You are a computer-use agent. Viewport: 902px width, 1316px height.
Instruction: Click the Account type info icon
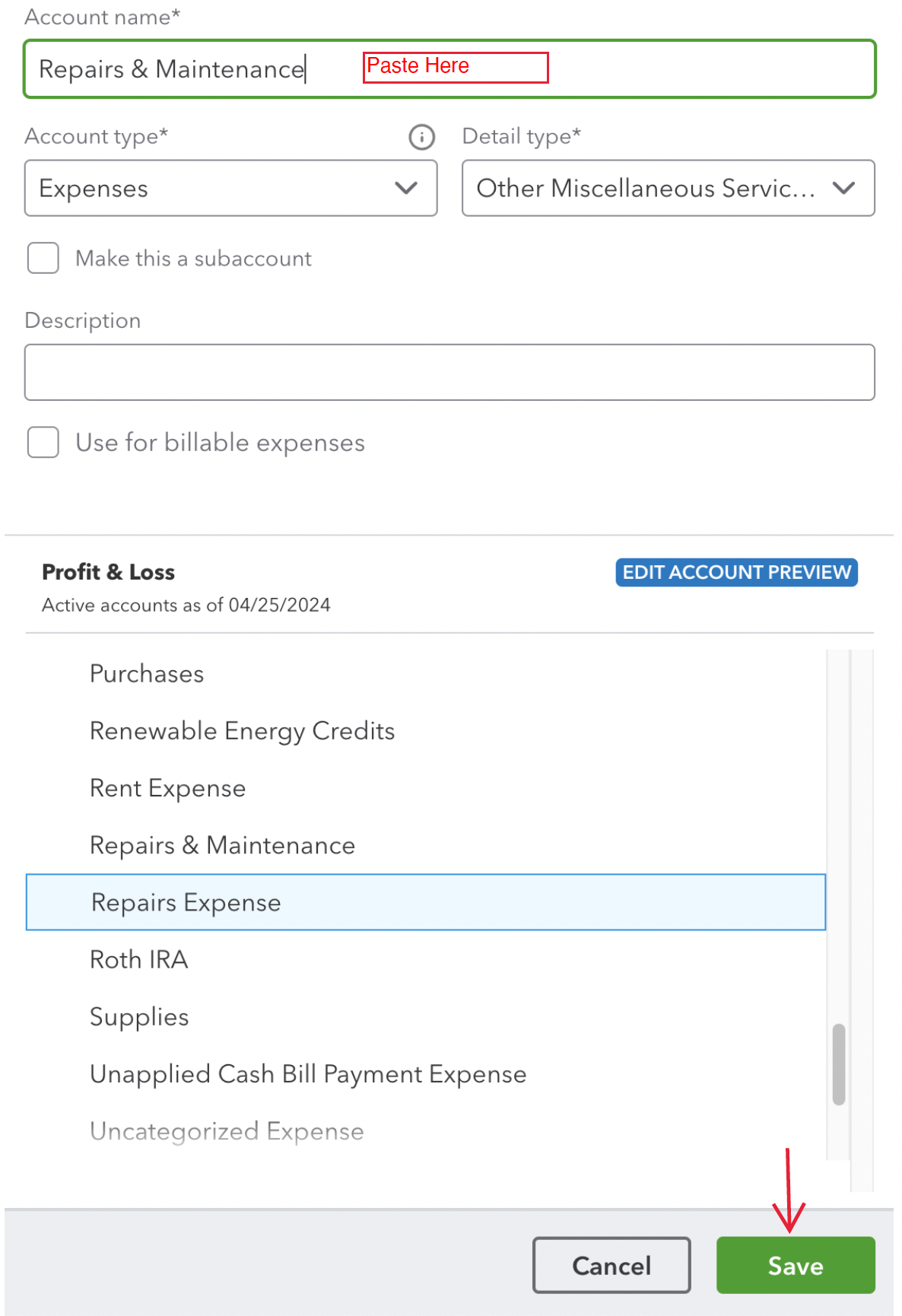tap(421, 137)
